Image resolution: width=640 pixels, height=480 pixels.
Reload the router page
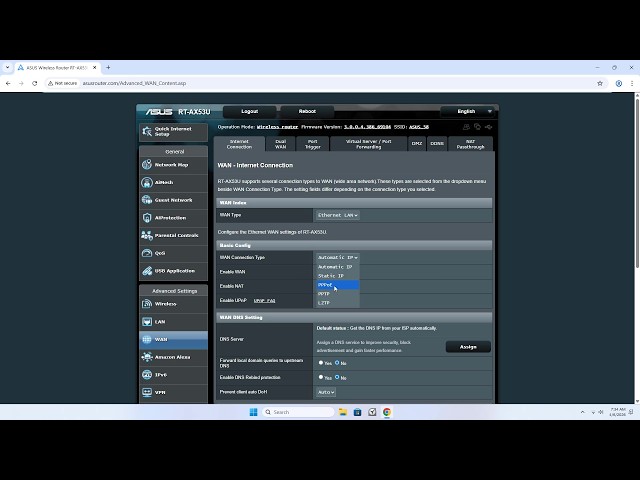coord(35,83)
